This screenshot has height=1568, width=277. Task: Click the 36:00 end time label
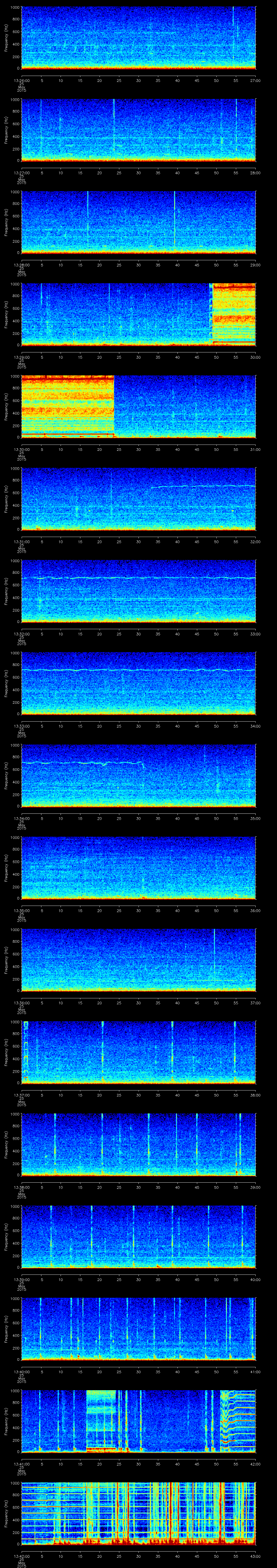click(255, 910)
